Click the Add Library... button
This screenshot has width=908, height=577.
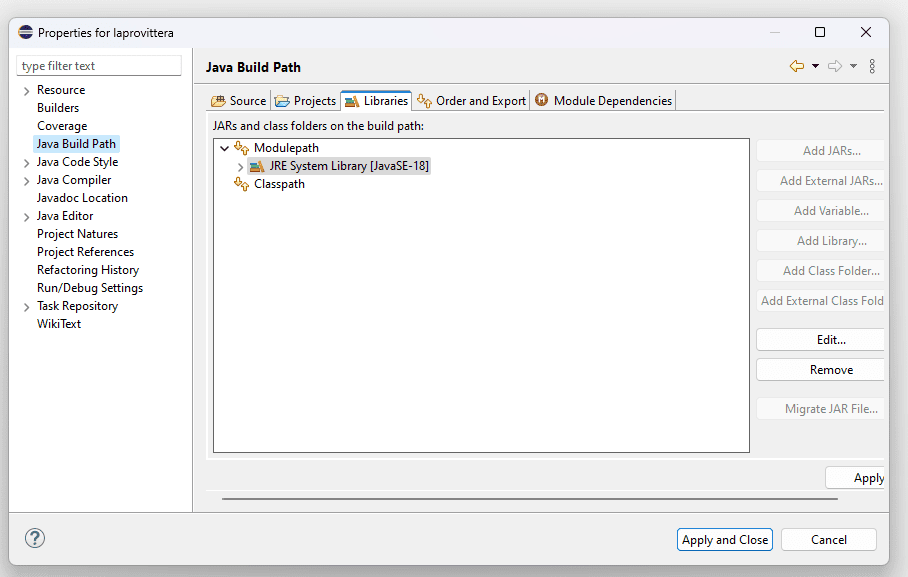point(821,241)
